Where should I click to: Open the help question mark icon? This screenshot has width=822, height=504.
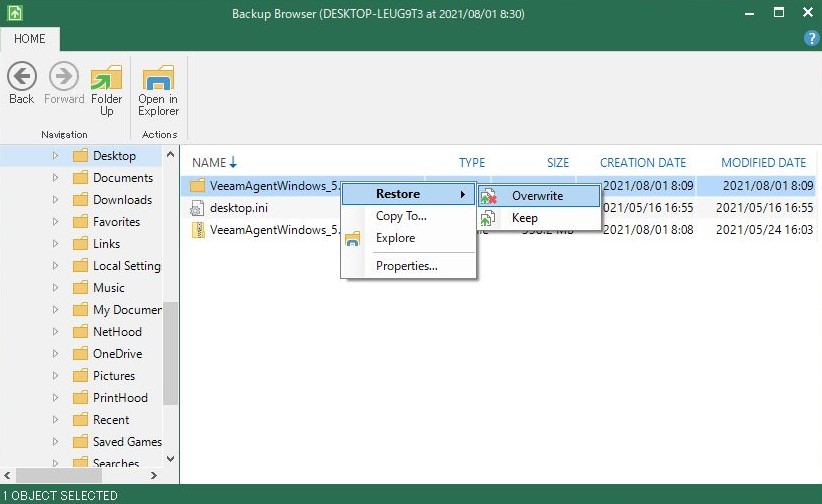tap(811, 38)
